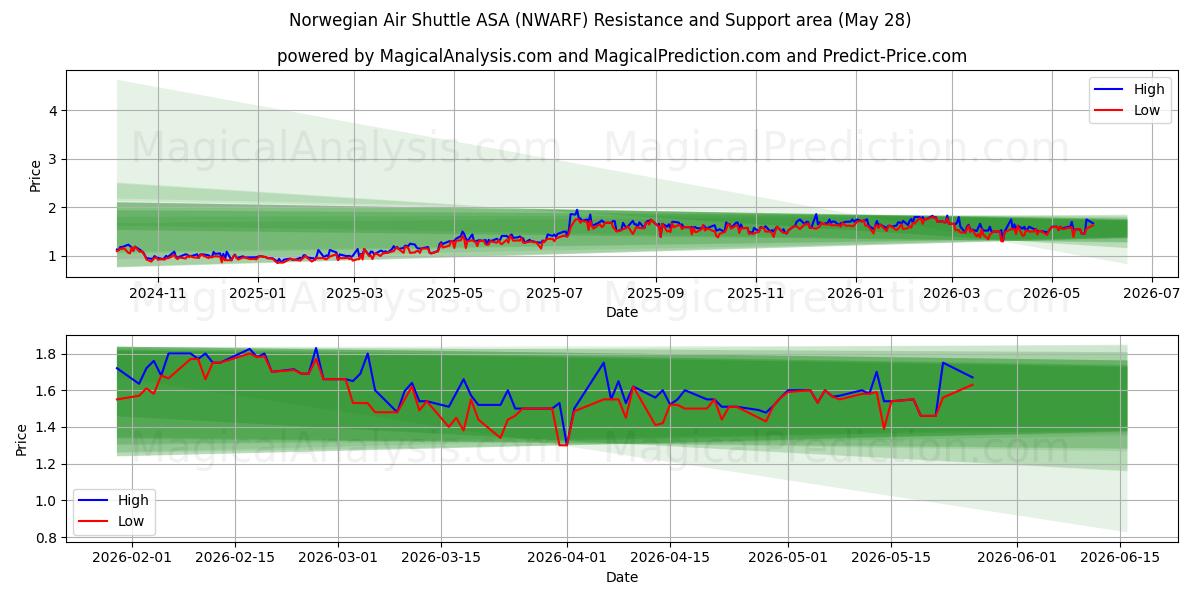Click the '1.2' y-axis tick of lower chart
The width and height of the screenshot is (1200, 600).
(x=49, y=464)
